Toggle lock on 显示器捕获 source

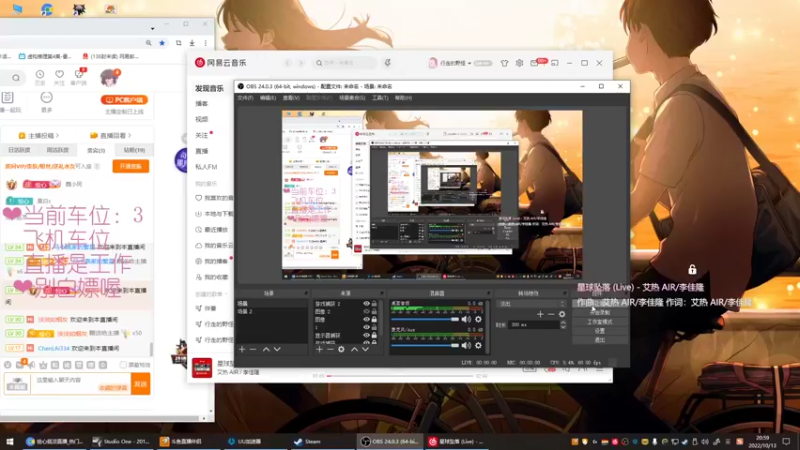(x=374, y=335)
